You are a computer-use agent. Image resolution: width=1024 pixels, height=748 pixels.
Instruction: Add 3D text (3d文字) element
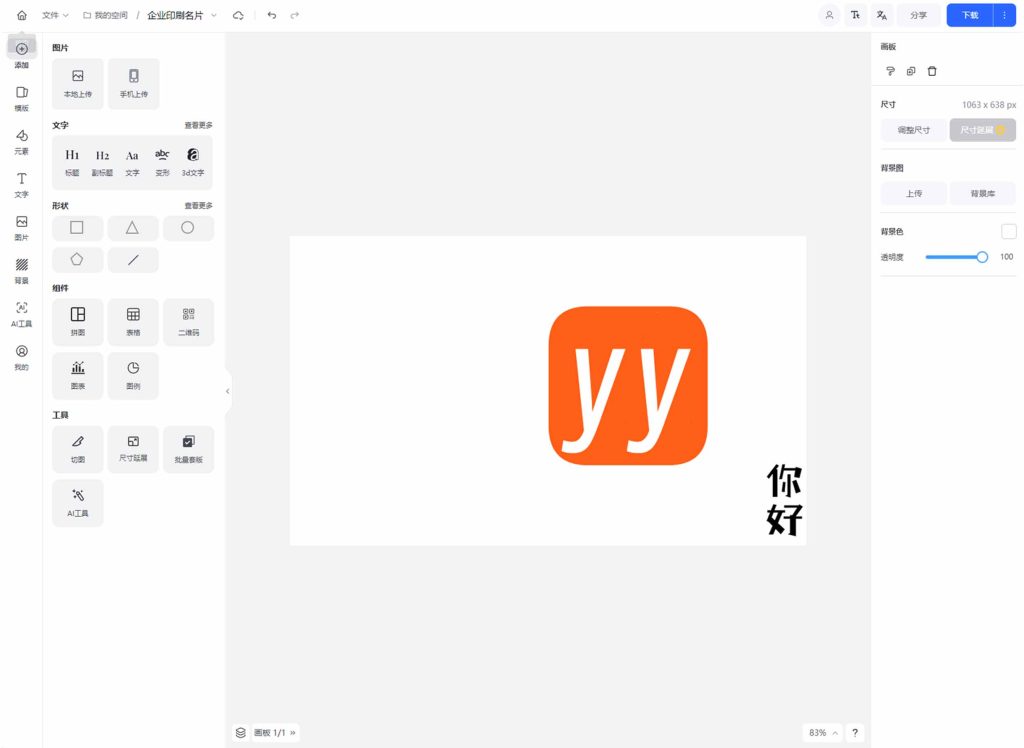192,161
